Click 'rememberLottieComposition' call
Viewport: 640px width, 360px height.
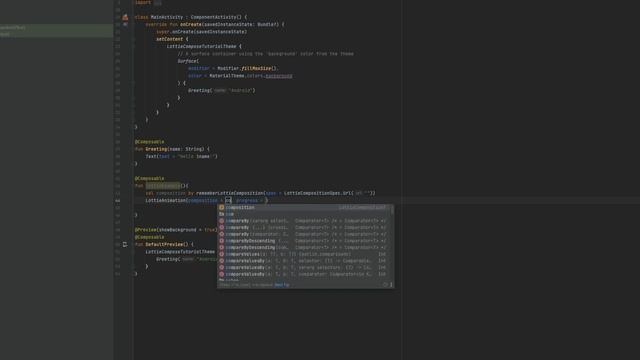tap(229, 193)
